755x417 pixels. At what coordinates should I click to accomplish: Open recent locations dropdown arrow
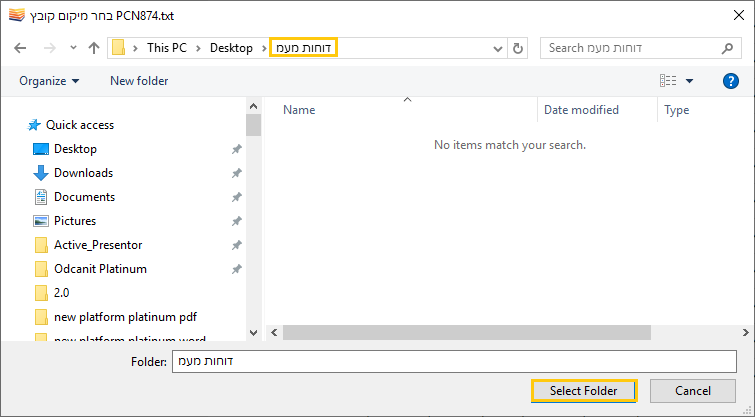pos(73,48)
